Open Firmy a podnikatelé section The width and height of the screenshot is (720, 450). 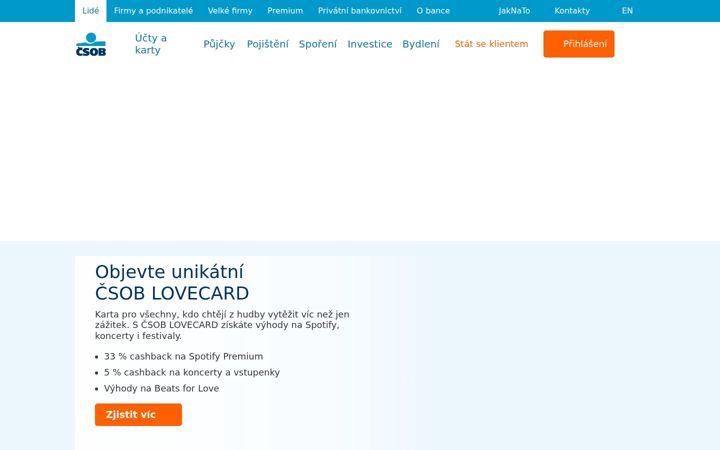coord(153,11)
